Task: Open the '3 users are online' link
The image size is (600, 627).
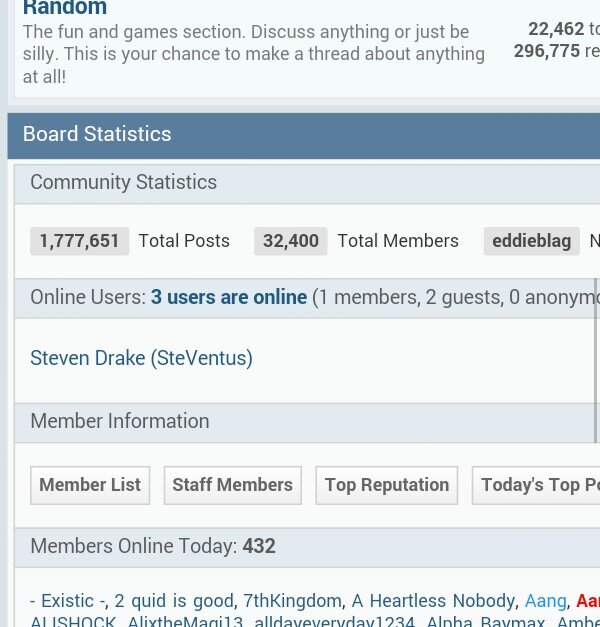Action: pyautogui.click(x=229, y=297)
